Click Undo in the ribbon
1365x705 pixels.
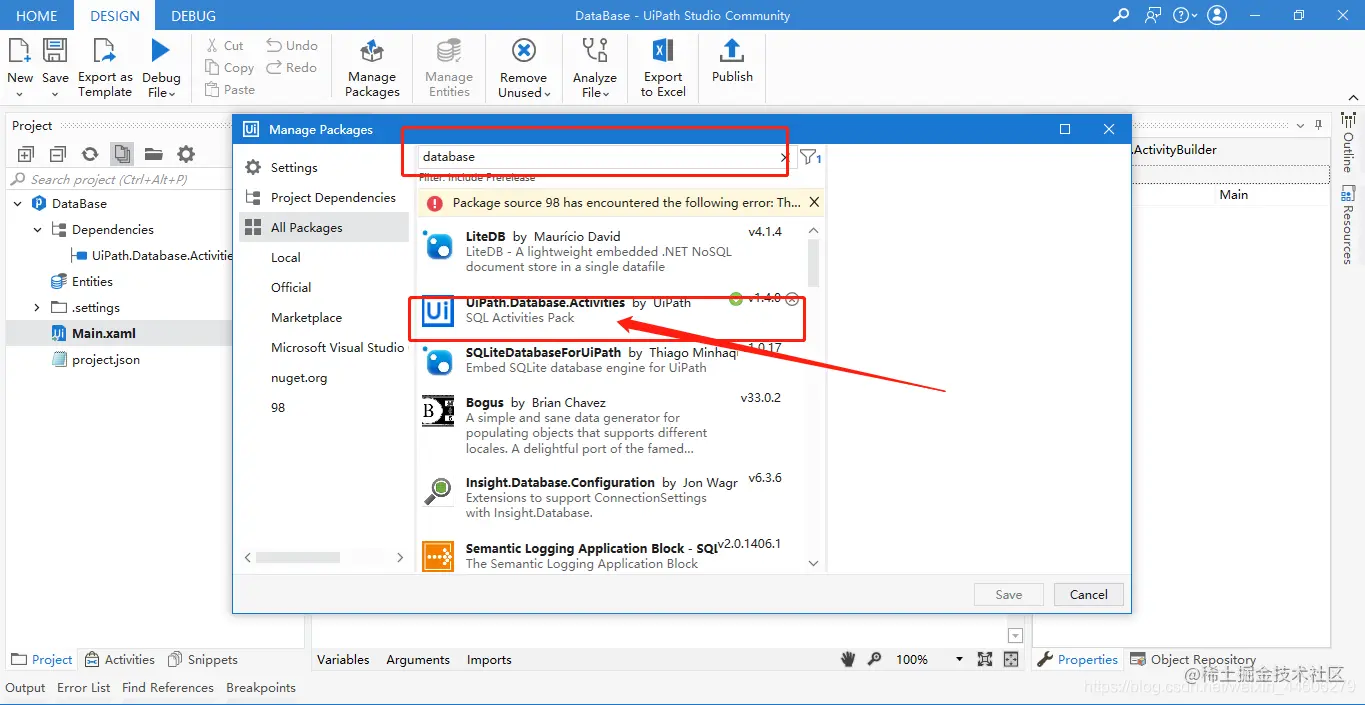[x=292, y=45]
